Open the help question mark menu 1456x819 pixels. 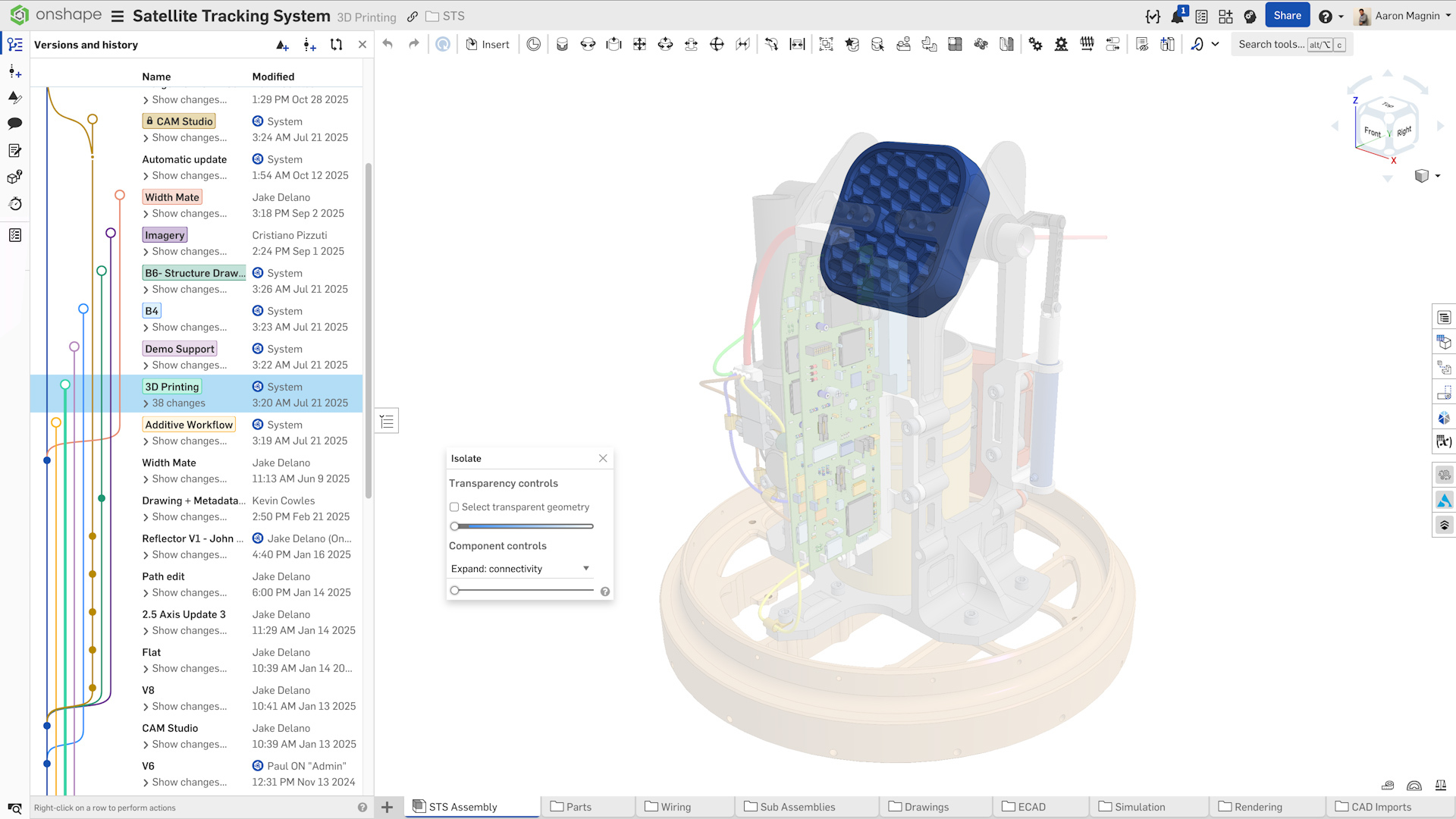tap(1326, 16)
